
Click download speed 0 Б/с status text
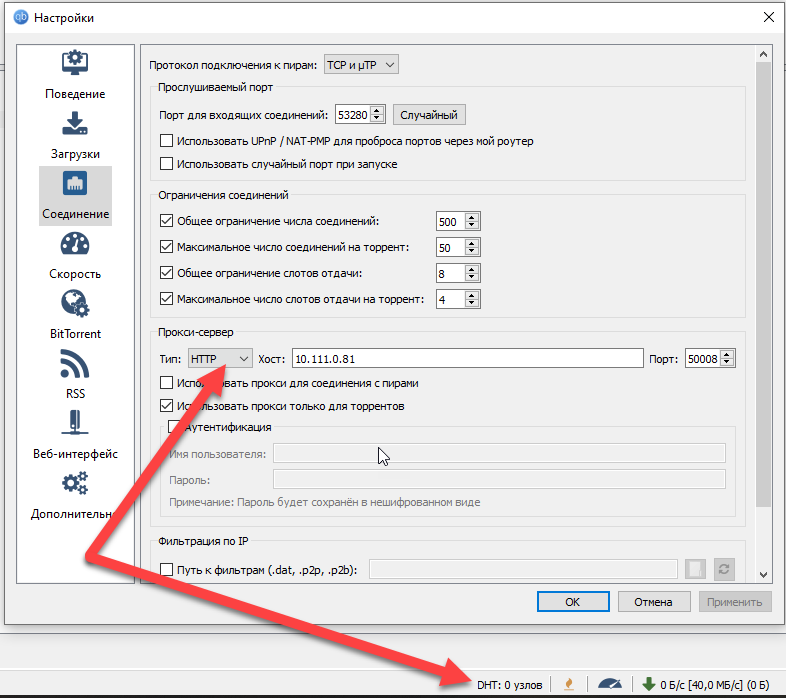pos(714,685)
